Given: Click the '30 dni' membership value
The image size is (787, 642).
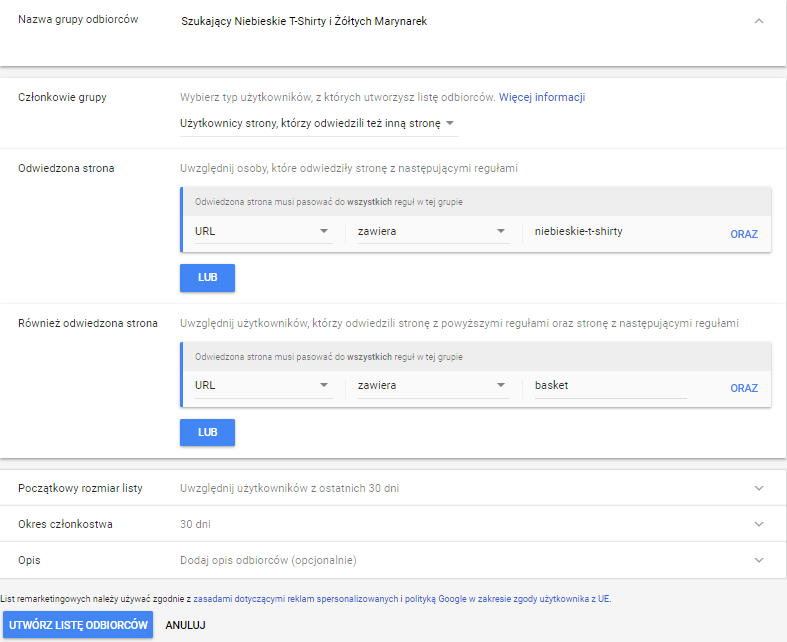Looking at the screenshot, I should [x=195, y=525].
